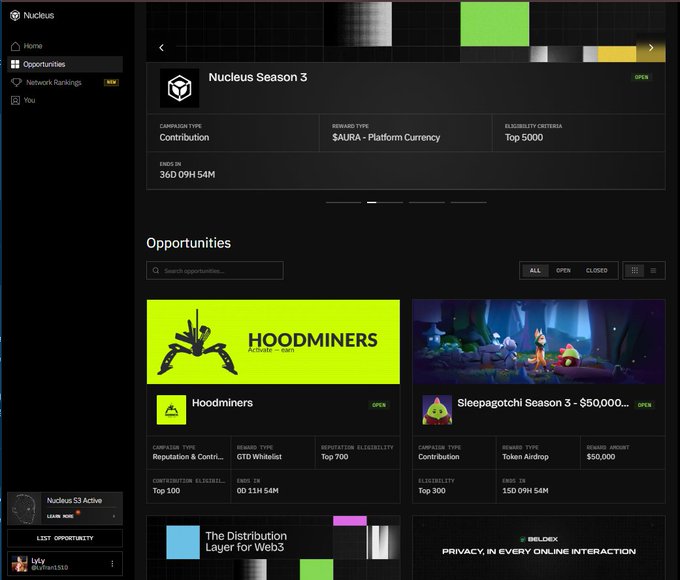Click the search magnifier icon
680x580 pixels.
pyautogui.click(x=156, y=271)
